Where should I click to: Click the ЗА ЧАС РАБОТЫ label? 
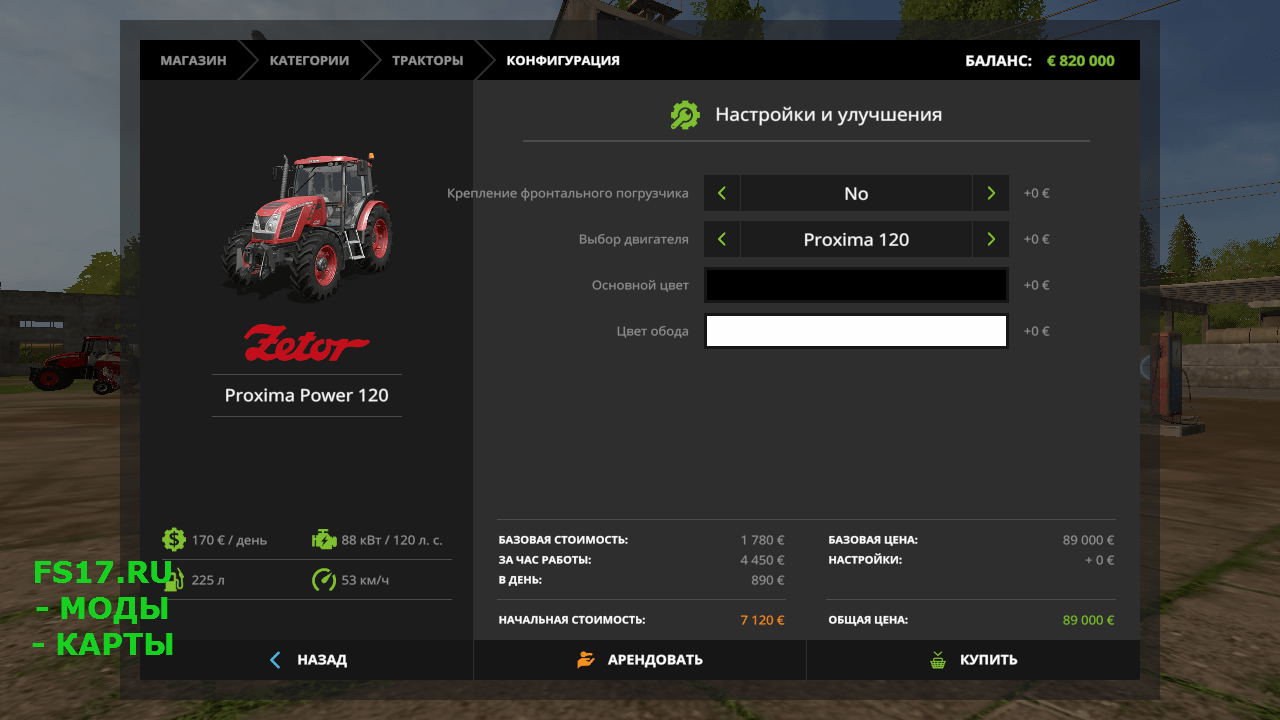pos(545,560)
